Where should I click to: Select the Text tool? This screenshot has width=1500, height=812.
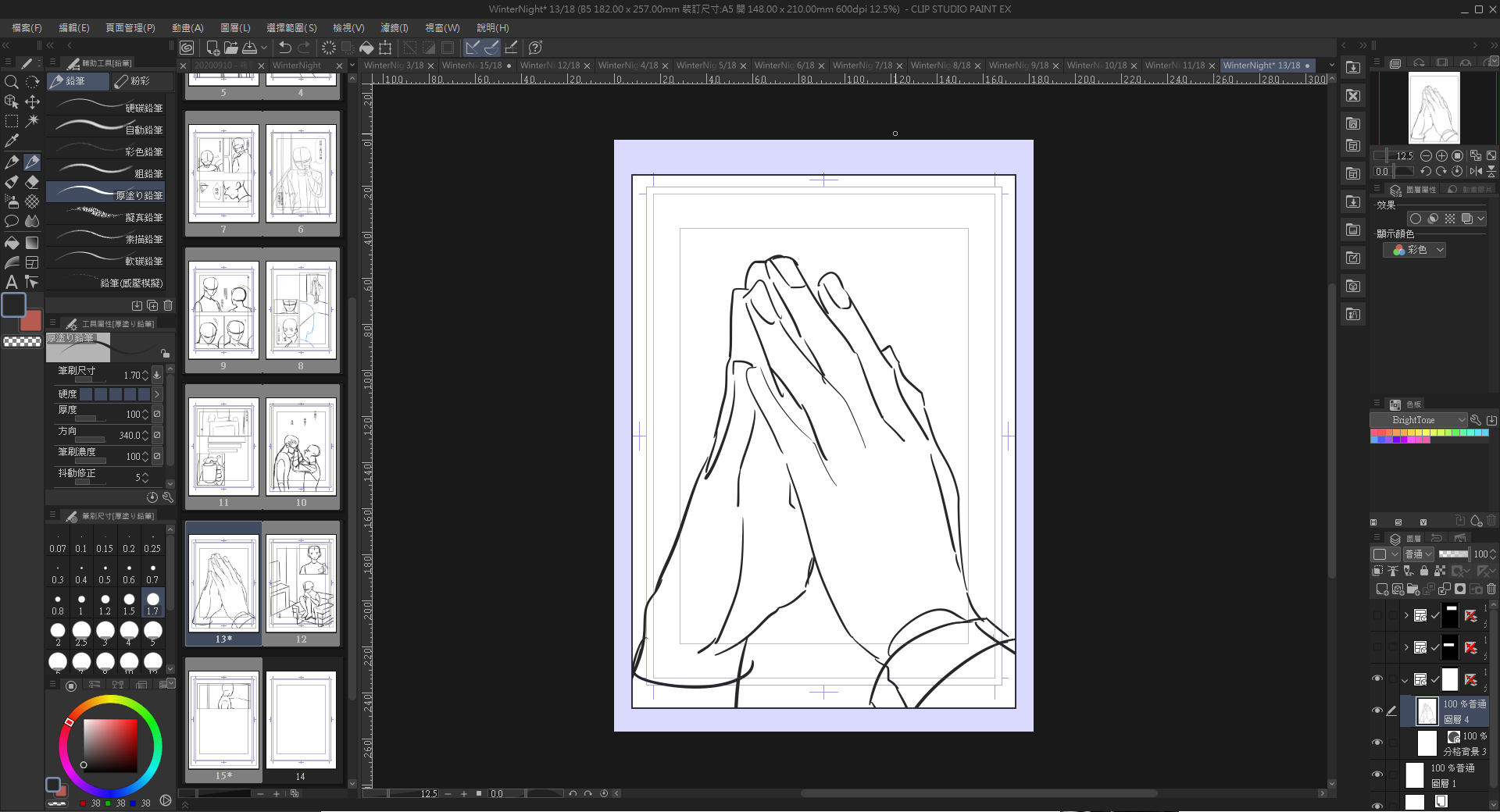point(12,282)
